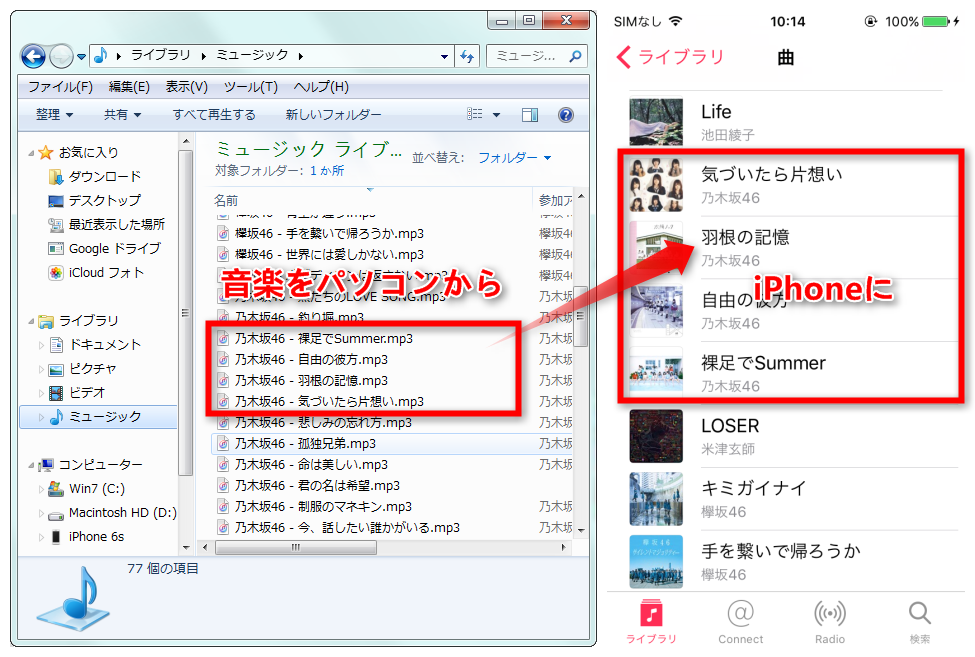975x657 pixels.
Task: Click 新しいフォルダー button
Action: tap(333, 114)
